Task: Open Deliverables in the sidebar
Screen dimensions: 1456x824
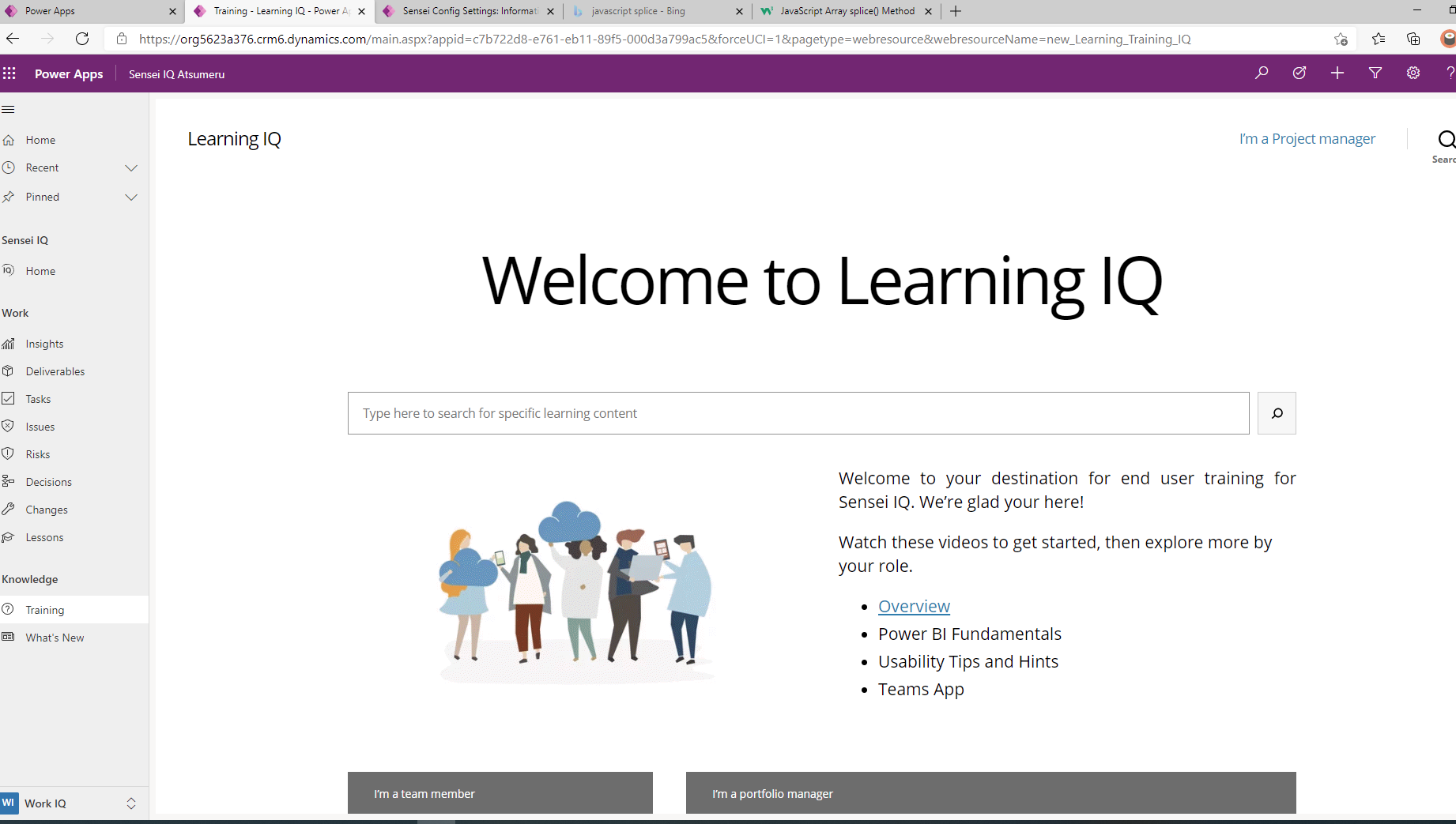Action: pyautogui.click(x=55, y=371)
